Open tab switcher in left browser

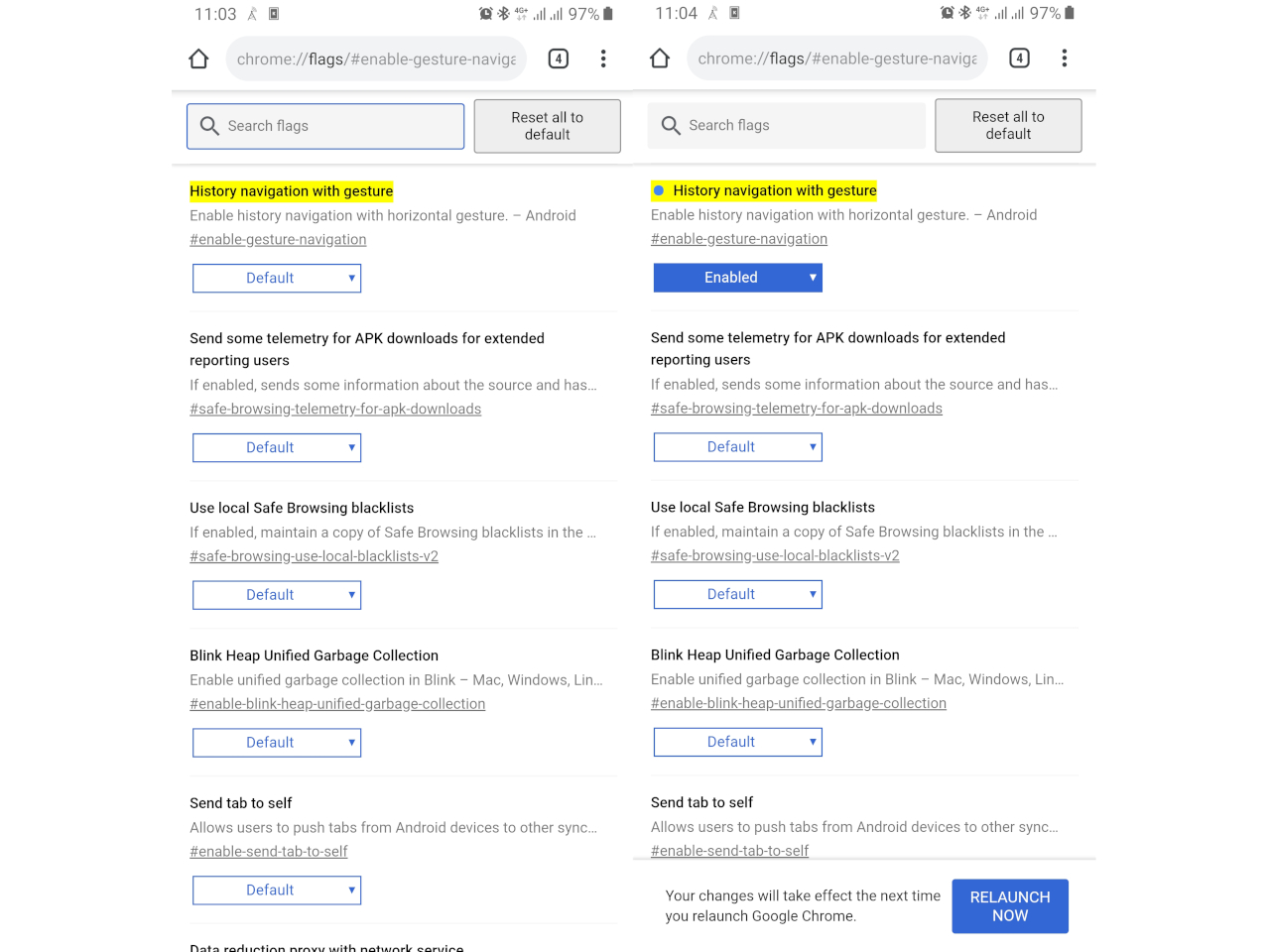[559, 59]
